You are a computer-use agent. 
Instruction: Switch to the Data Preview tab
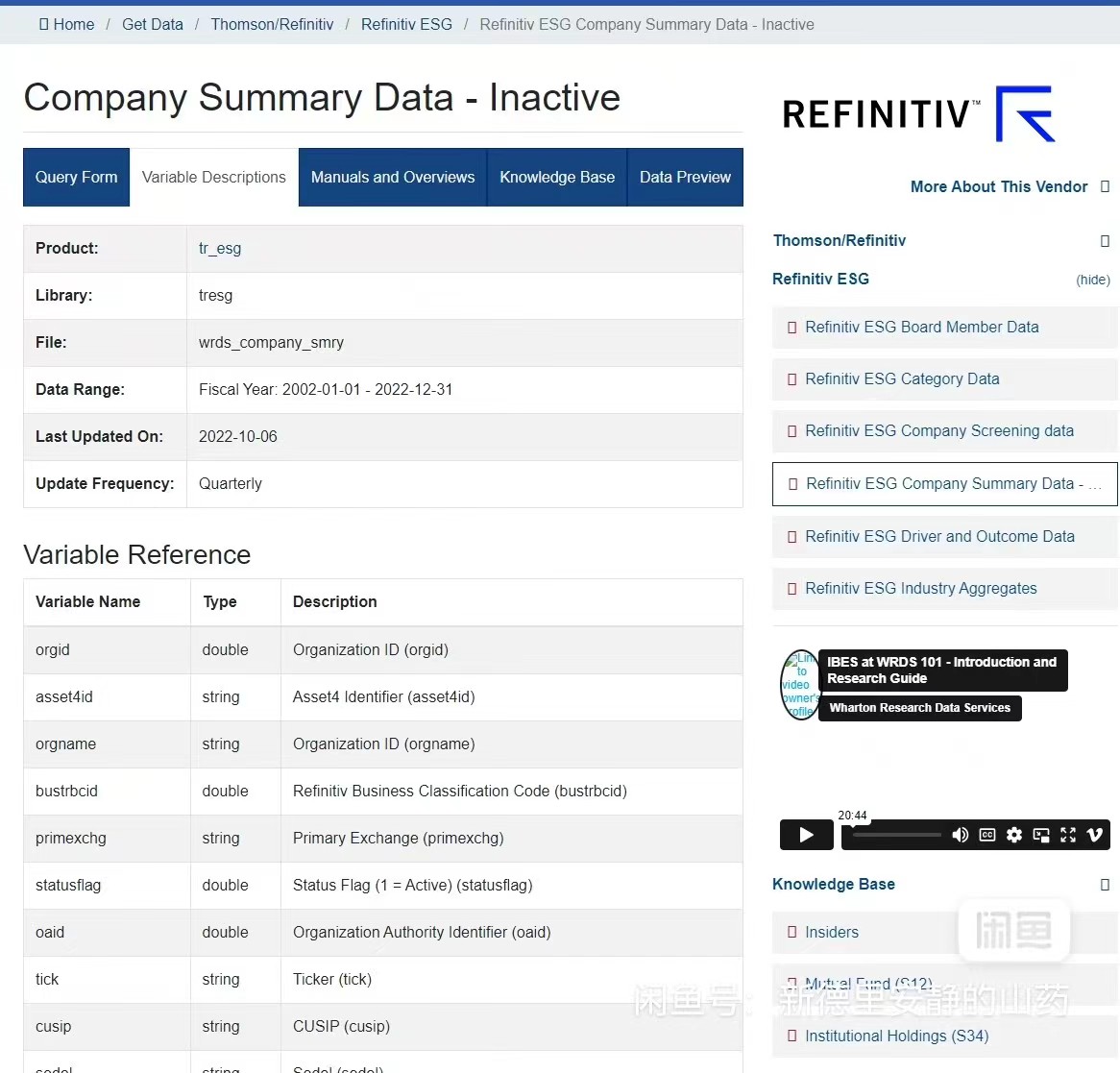point(685,177)
